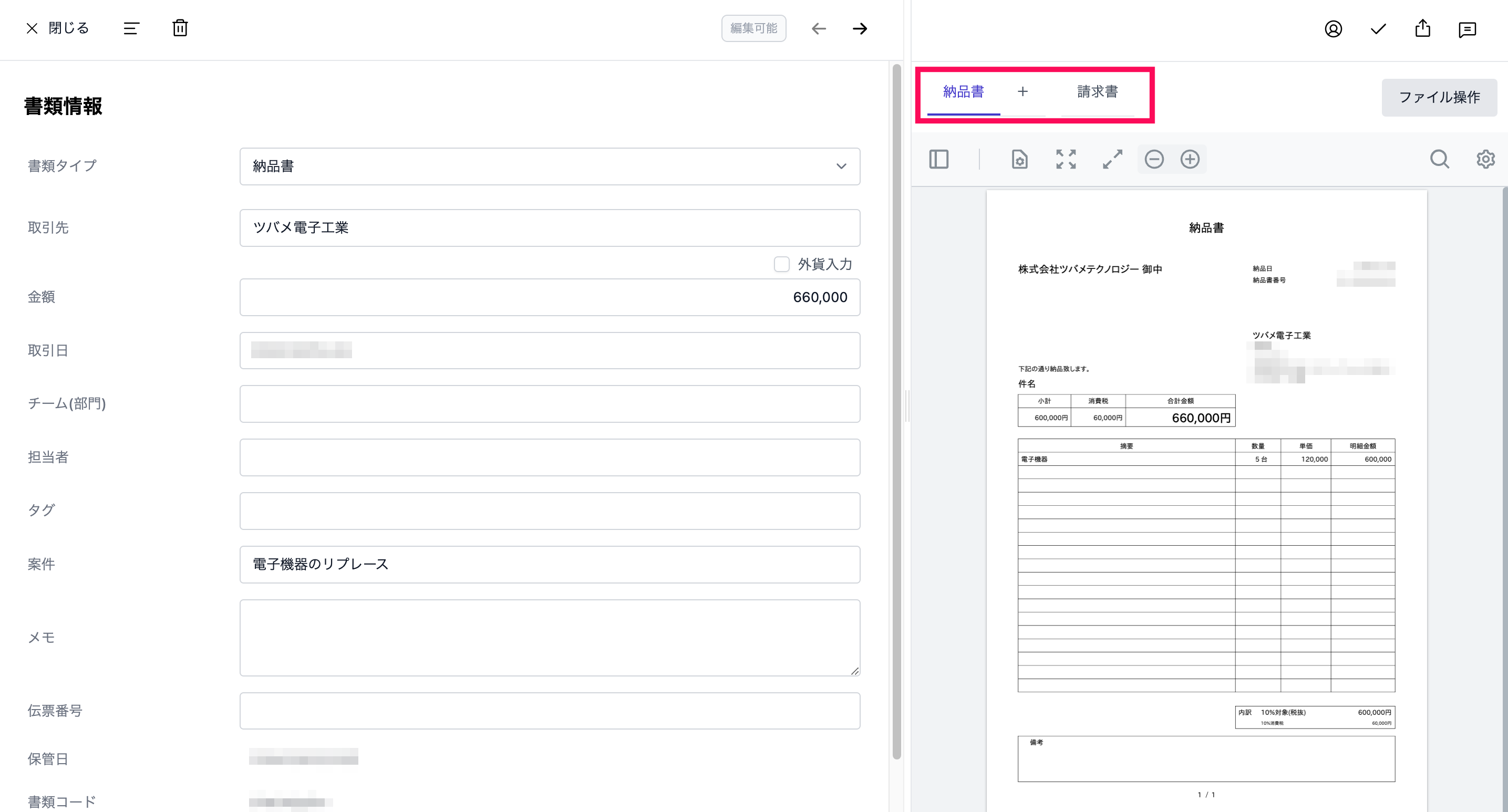Open the comments chat icon
The width and height of the screenshot is (1508, 812).
[1467, 29]
